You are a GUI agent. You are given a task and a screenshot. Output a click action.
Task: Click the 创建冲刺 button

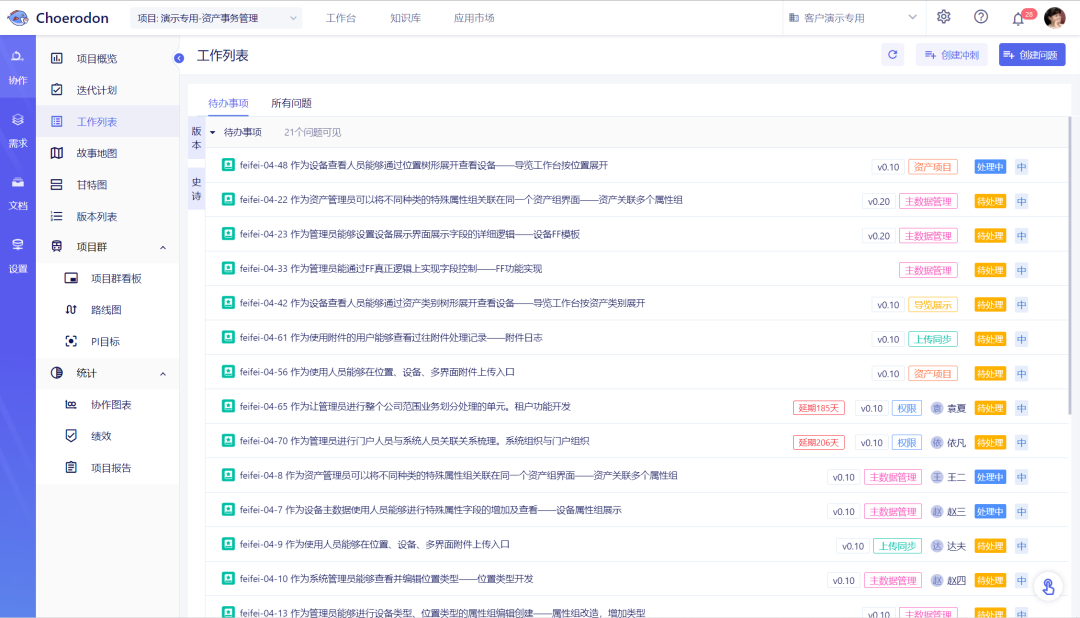[x=951, y=54]
